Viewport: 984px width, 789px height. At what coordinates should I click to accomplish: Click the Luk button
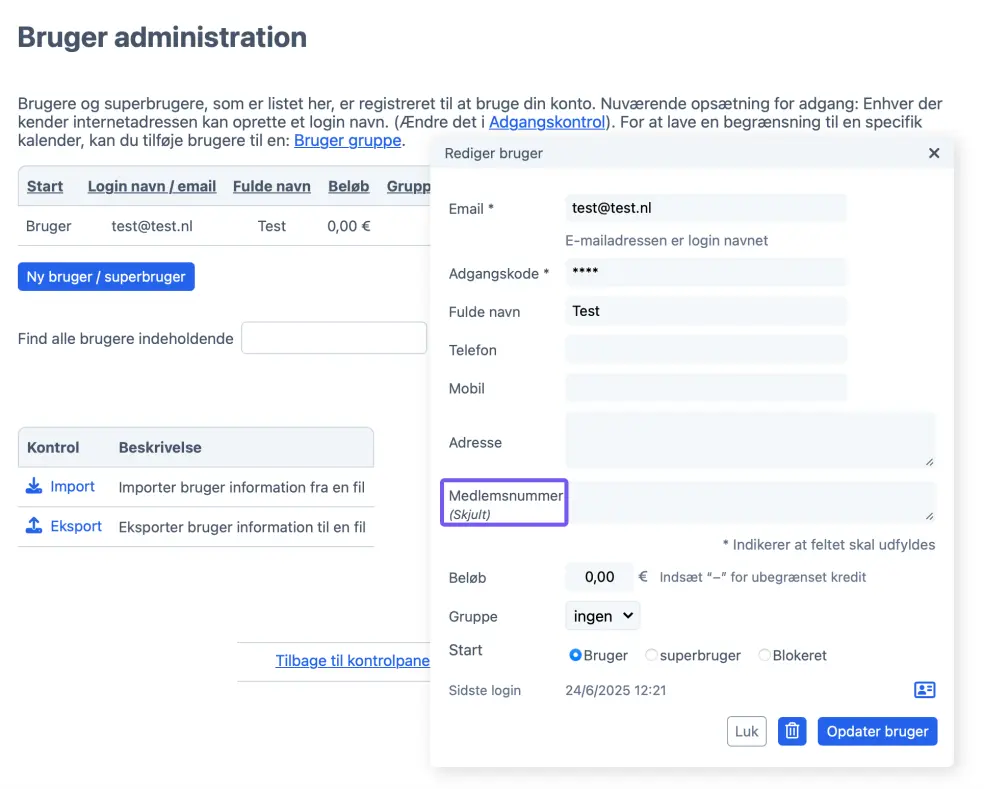point(746,731)
